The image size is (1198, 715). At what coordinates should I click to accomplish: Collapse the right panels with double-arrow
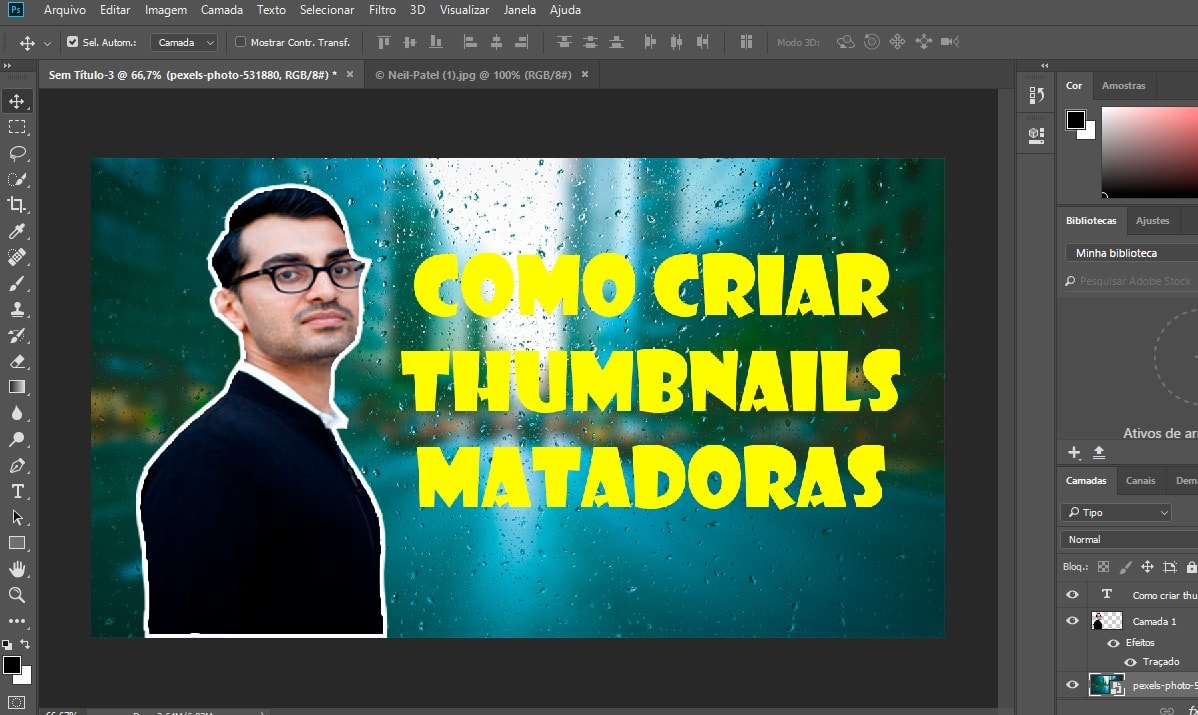[x=1044, y=66]
